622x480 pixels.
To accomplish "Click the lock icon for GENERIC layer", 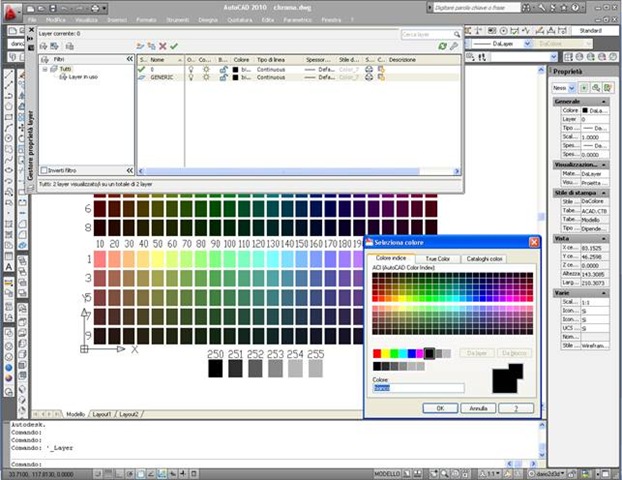I will (x=222, y=77).
